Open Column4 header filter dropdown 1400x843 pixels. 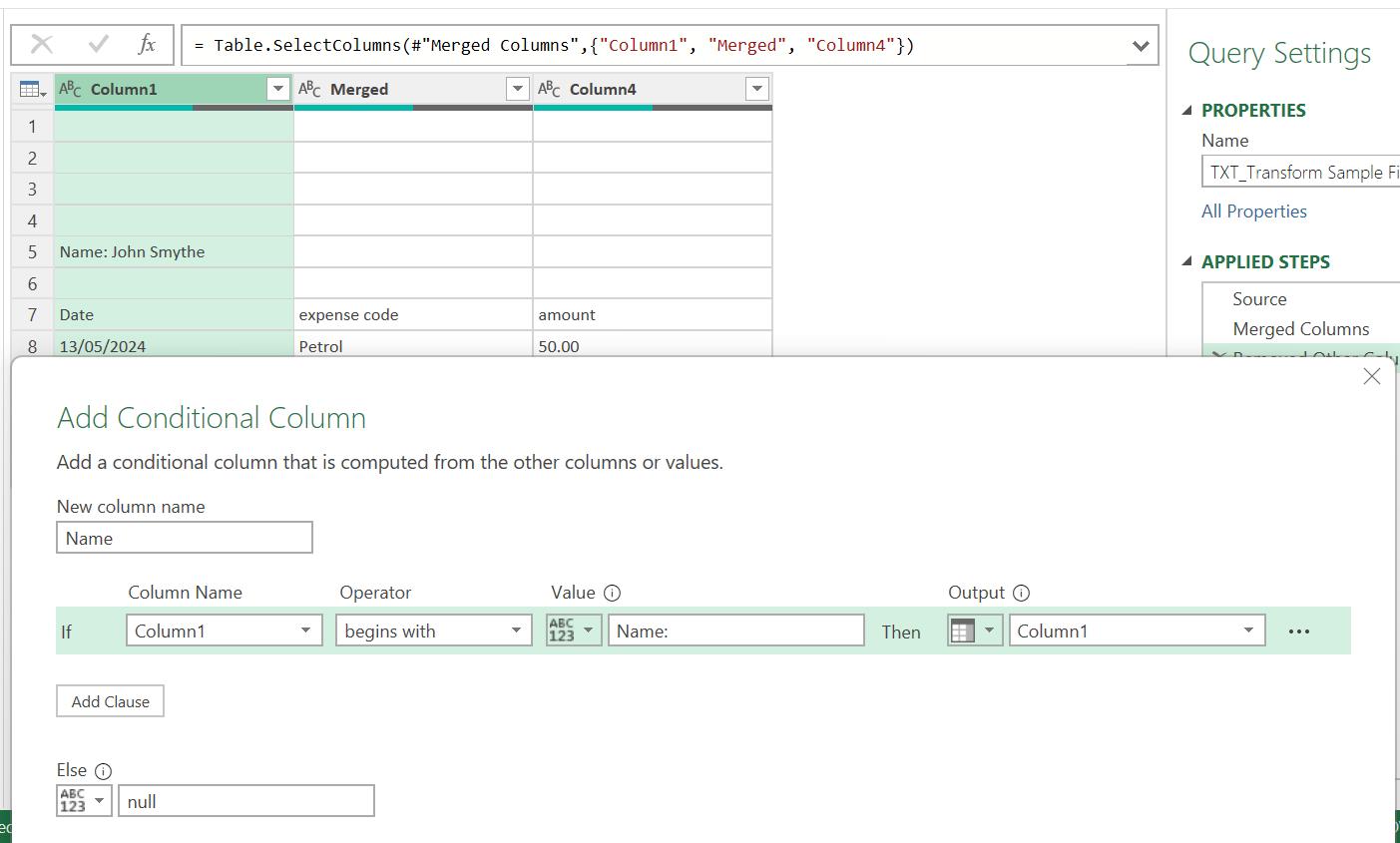point(757,89)
